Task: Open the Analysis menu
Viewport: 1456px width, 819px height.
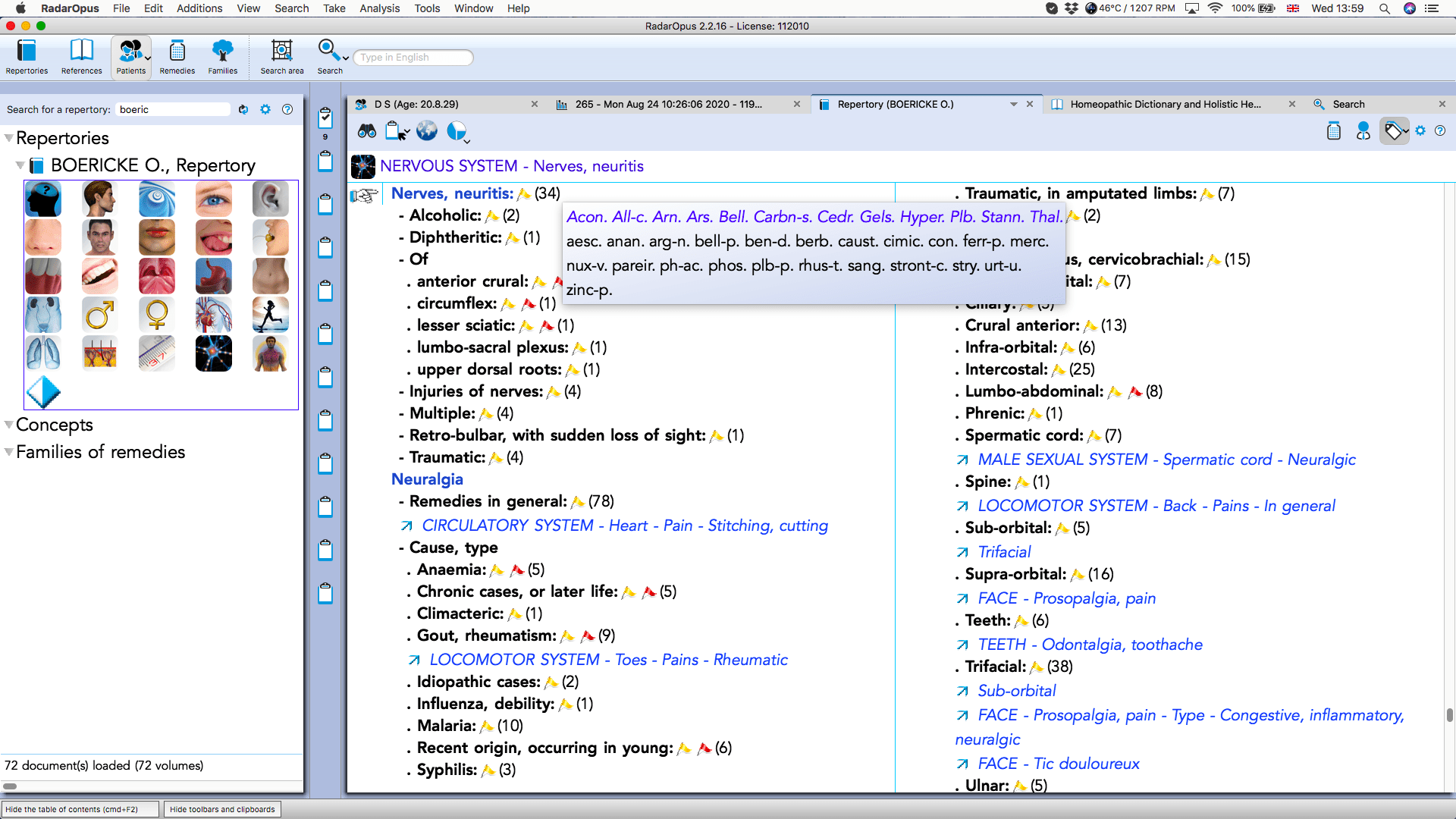Action: click(379, 8)
